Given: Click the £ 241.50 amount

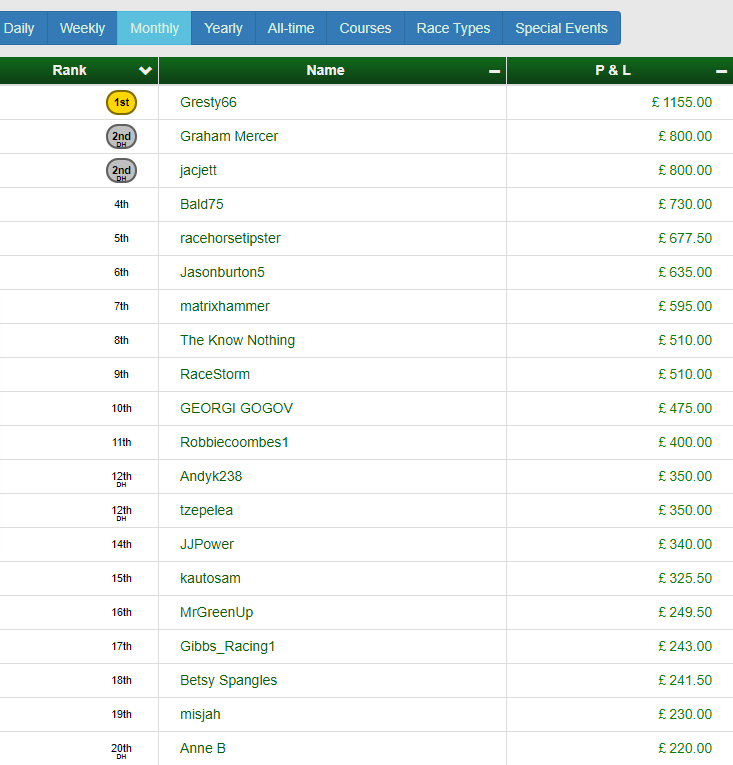Looking at the screenshot, I should [x=685, y=681].
